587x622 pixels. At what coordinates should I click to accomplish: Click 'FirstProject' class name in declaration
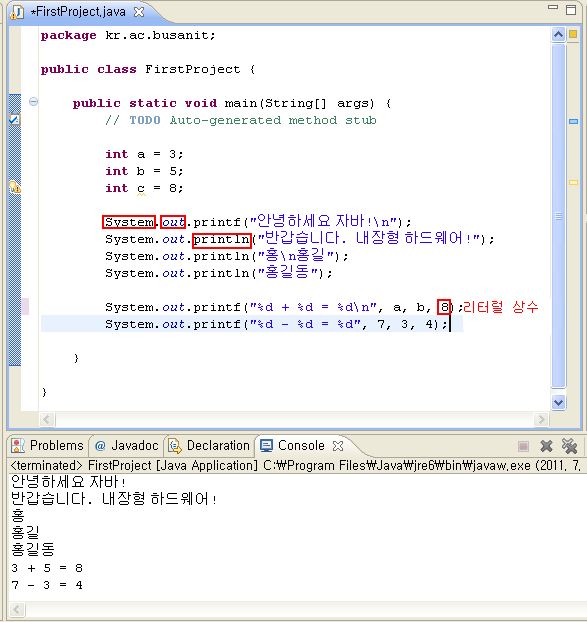[x=192, y=69]
